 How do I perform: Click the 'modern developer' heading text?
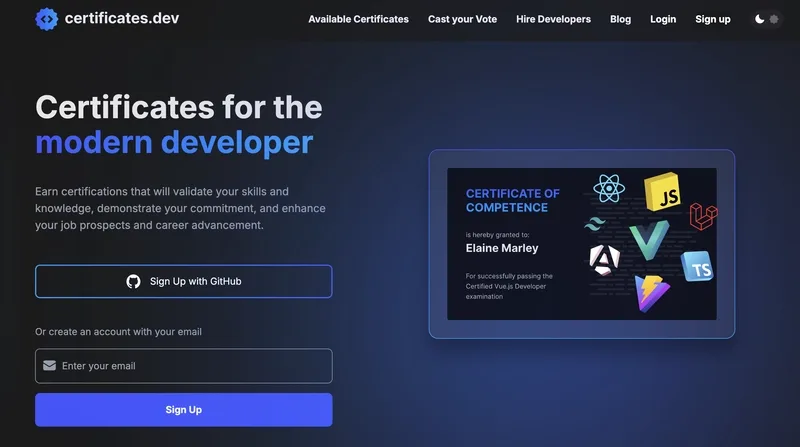pos(174,142)
